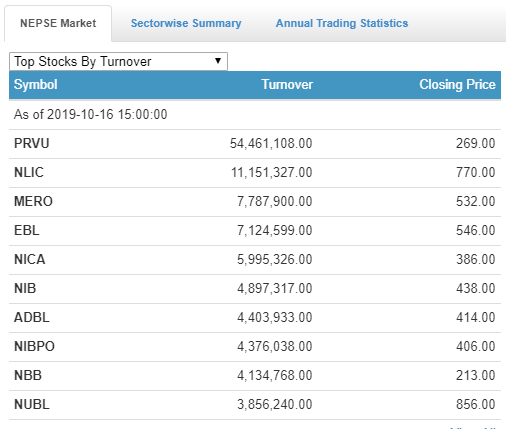Switch to the NEPSE Market tab

58,23
